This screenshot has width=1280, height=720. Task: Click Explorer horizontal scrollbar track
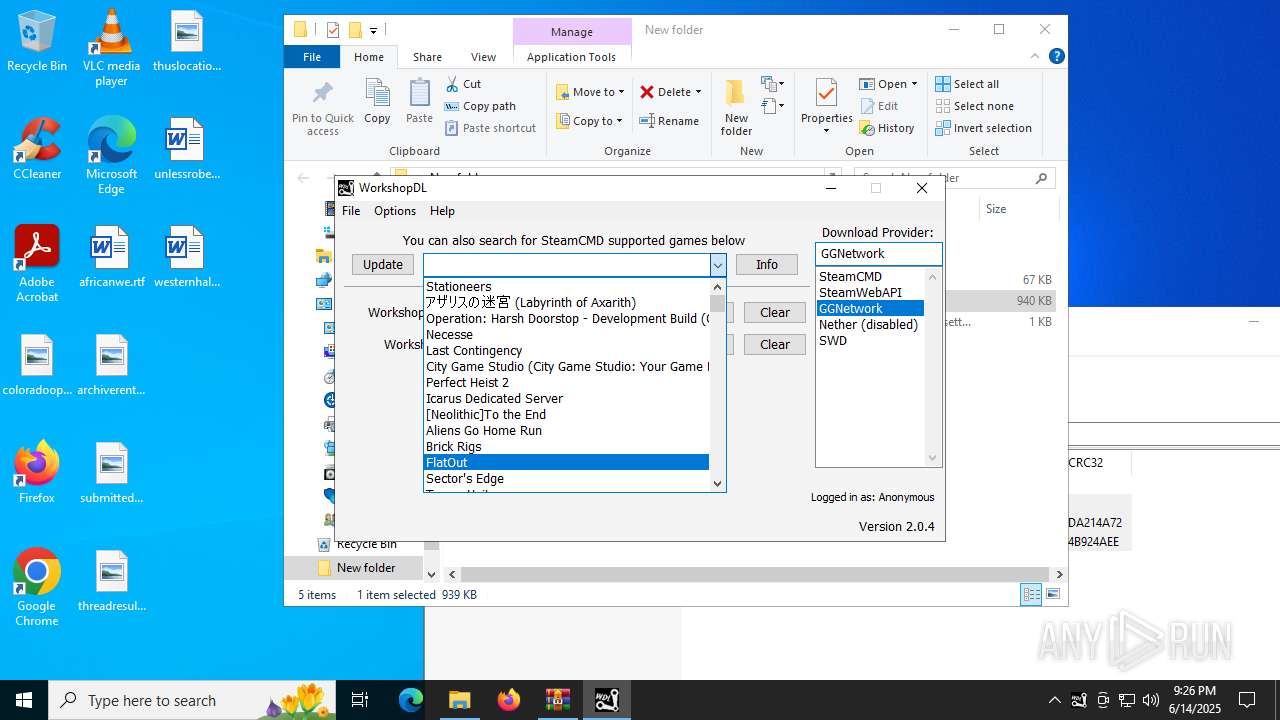(755, 574)
